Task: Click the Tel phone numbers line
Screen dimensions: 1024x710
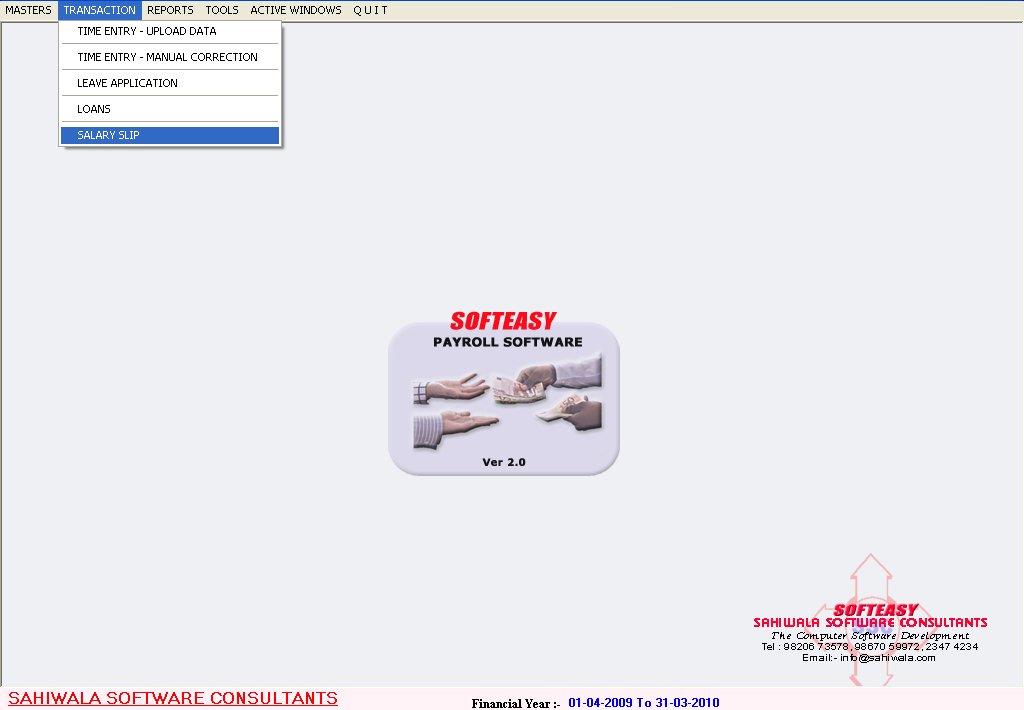Action: pos(869,646)
